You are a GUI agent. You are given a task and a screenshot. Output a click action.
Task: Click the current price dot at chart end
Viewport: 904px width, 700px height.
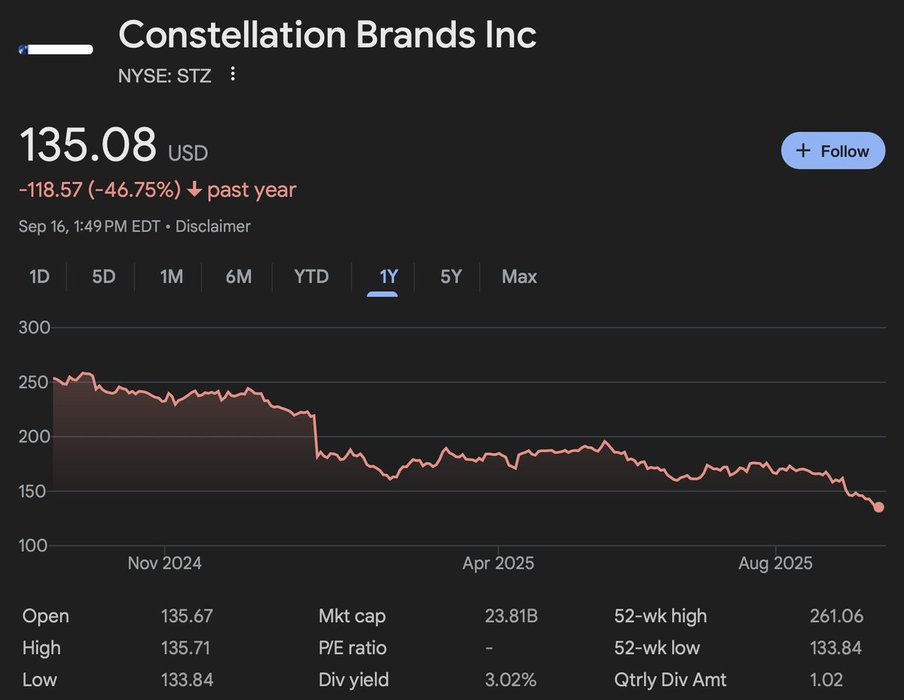(x=879, y=507)
